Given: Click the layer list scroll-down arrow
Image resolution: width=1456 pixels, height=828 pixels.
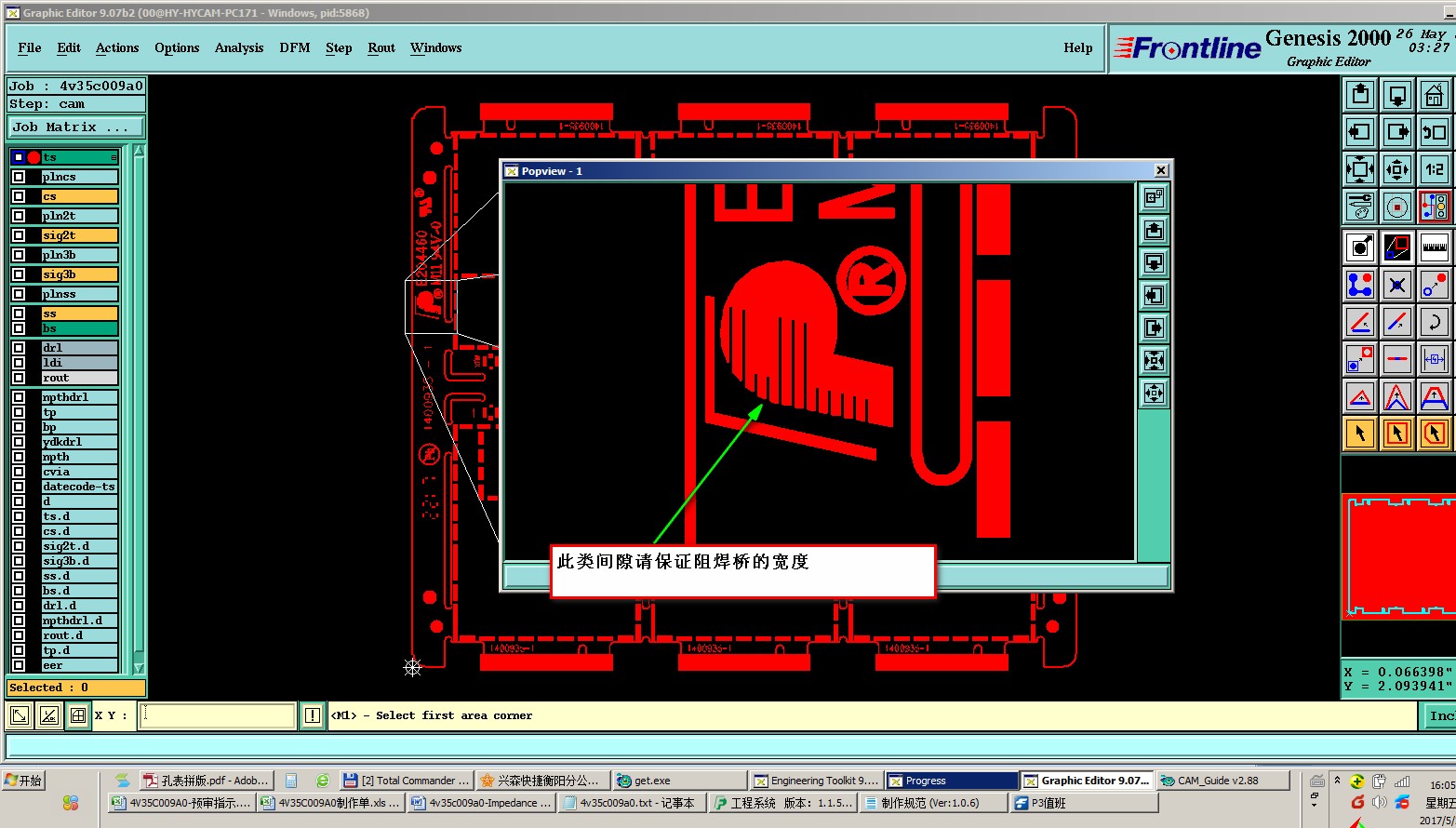Looking at the screenshot, I should (140, 668).
